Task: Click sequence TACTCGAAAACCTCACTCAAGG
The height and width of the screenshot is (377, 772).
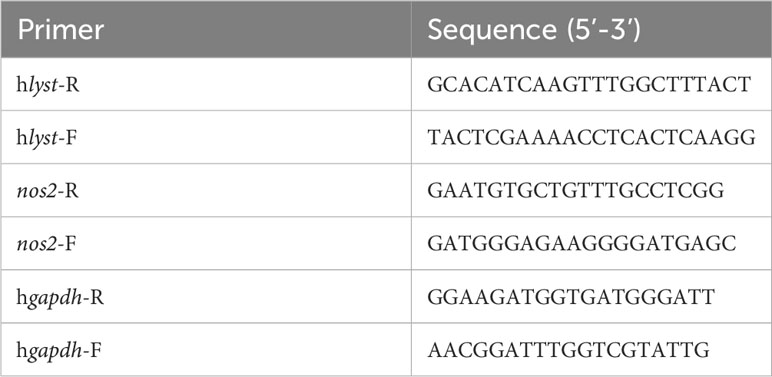Action: point(591,138)
